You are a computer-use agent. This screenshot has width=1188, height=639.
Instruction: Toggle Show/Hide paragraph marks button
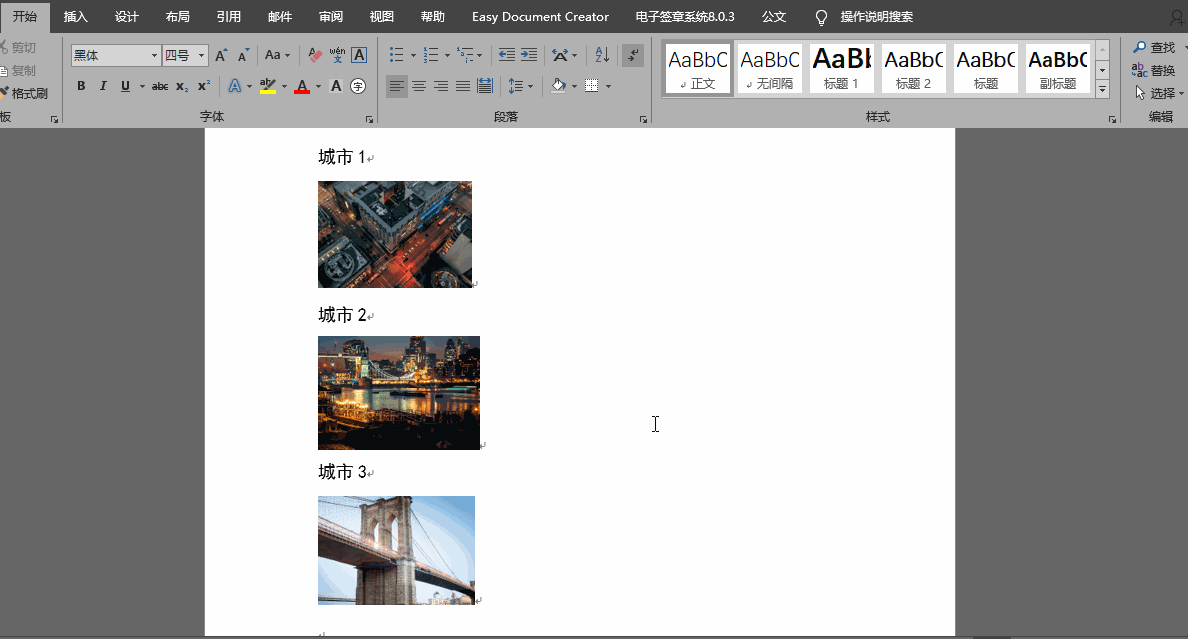(632, 55)
